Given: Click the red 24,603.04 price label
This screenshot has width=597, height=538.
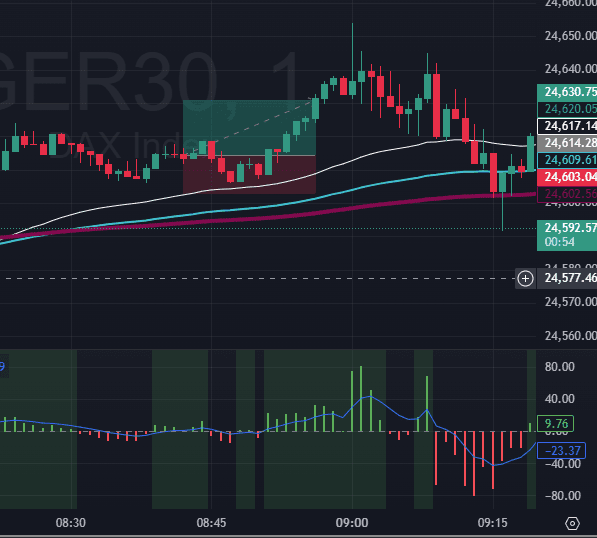Looking at the screenshot, I should tap(567, 177).
